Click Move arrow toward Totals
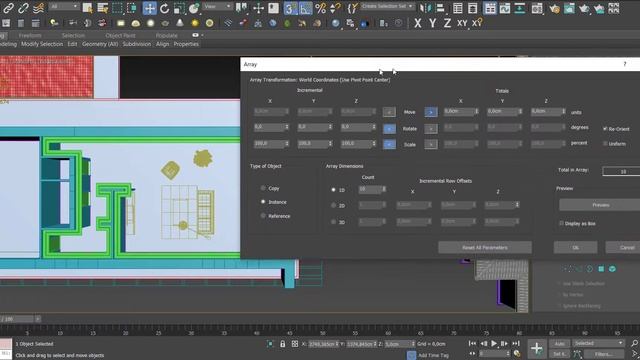This screenshot has width=640, height=360. (x=431, y=112)
